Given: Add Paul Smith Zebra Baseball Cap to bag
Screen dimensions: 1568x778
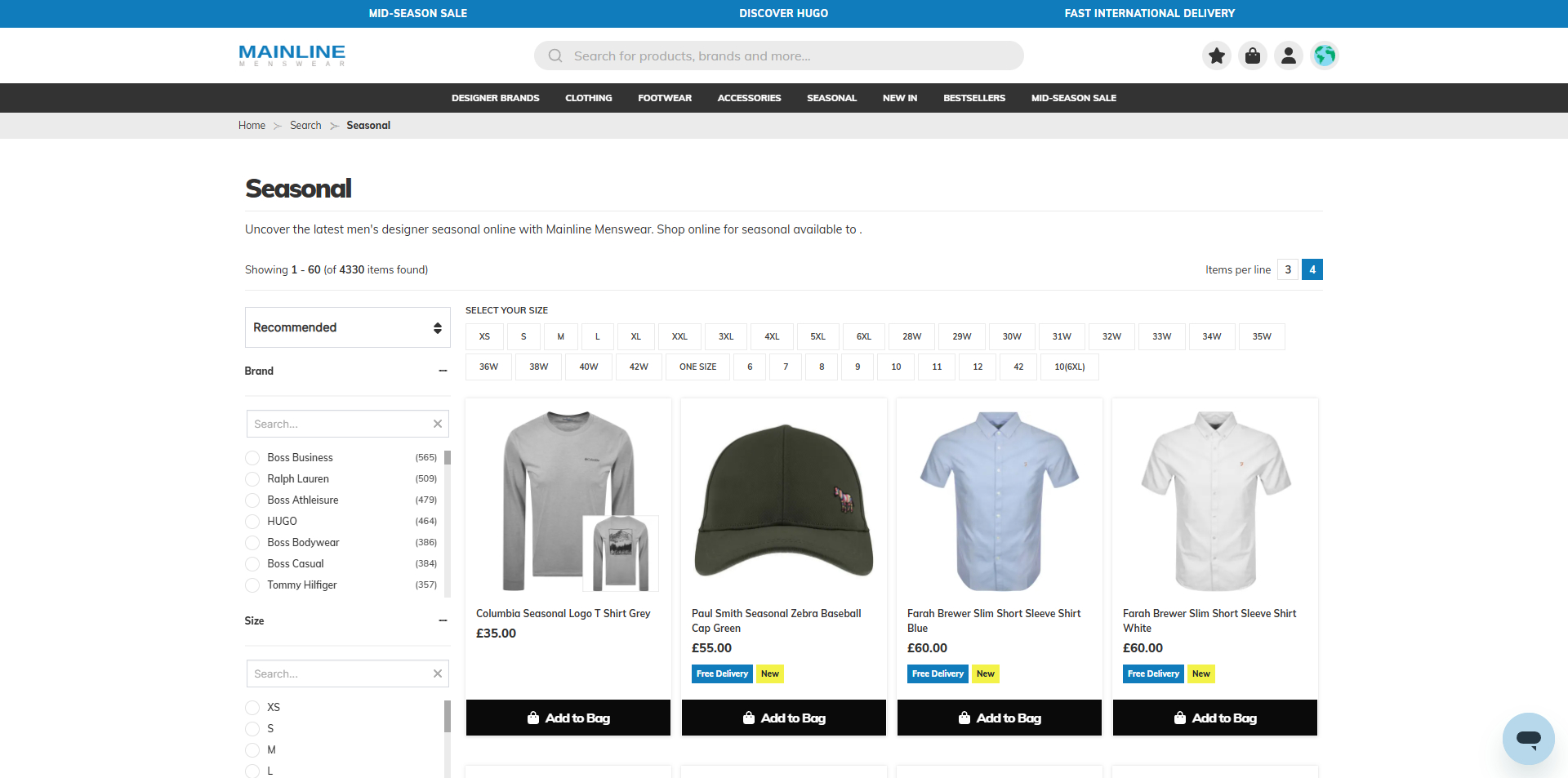Looking at the screenshot, I should 784,718.
